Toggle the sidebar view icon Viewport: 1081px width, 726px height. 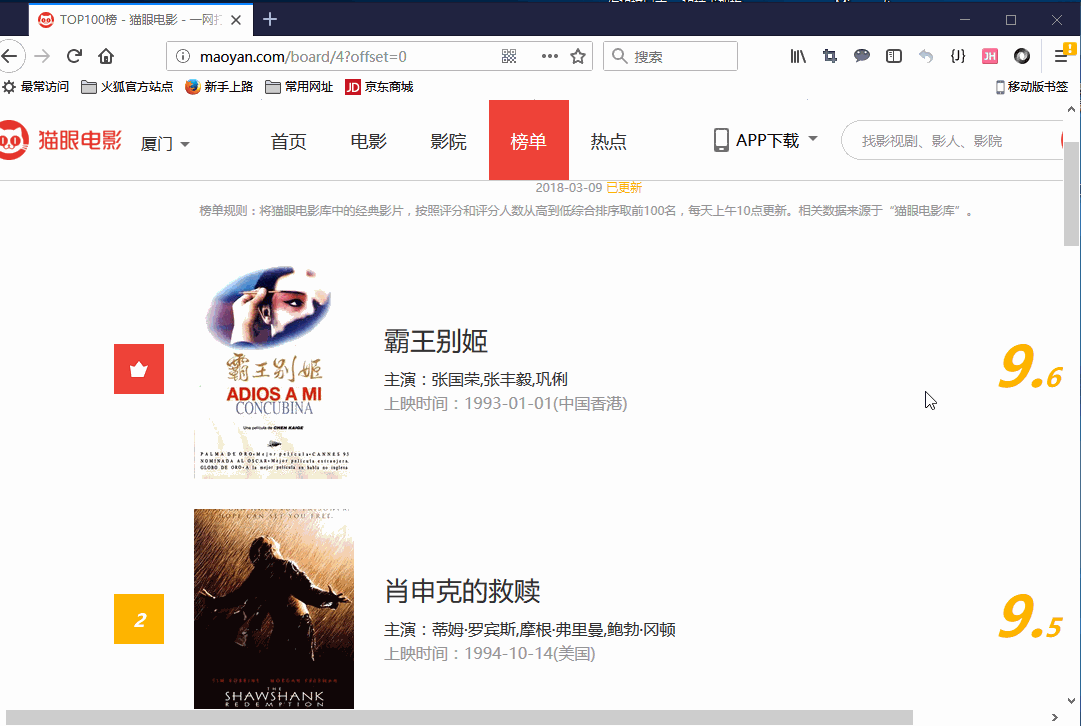tap(893, 57)
